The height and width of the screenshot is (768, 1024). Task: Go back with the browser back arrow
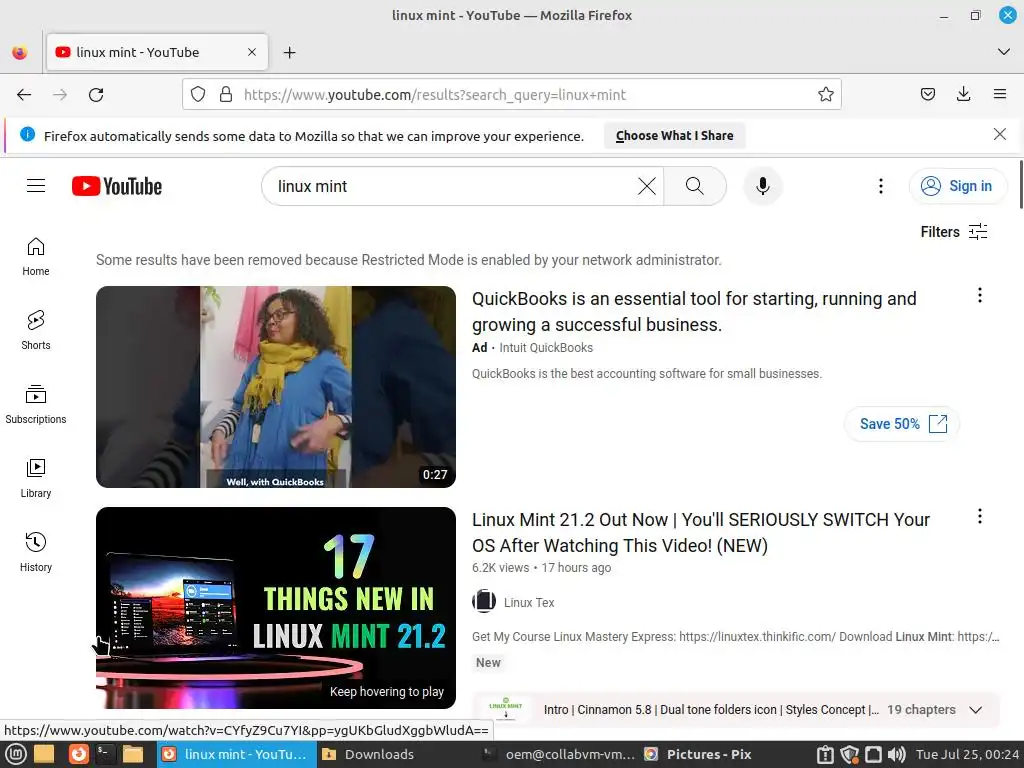pyautogui.click(x=24, y=95)
